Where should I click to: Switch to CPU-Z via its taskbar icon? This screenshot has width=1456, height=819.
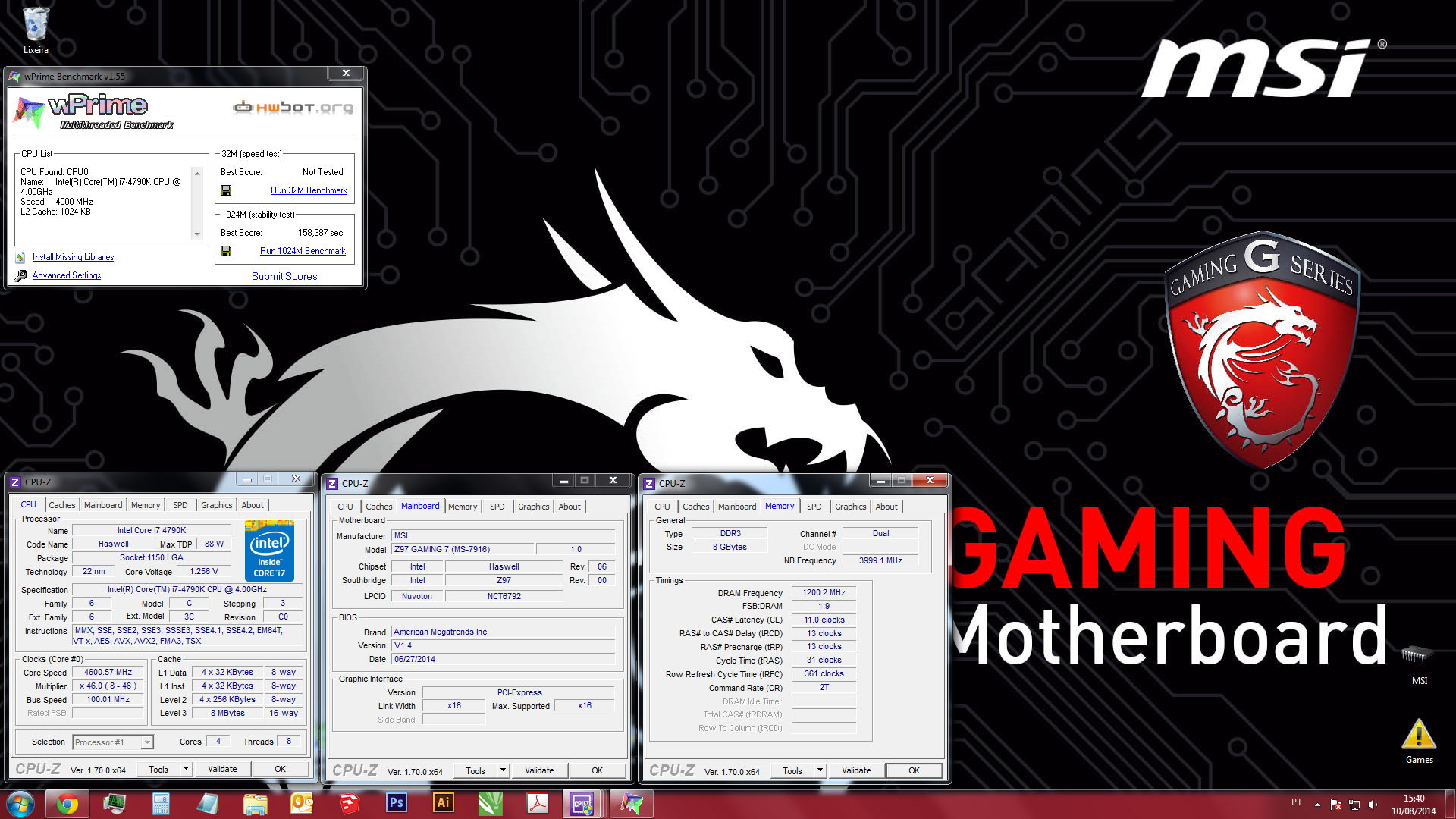tap(582, 804)
